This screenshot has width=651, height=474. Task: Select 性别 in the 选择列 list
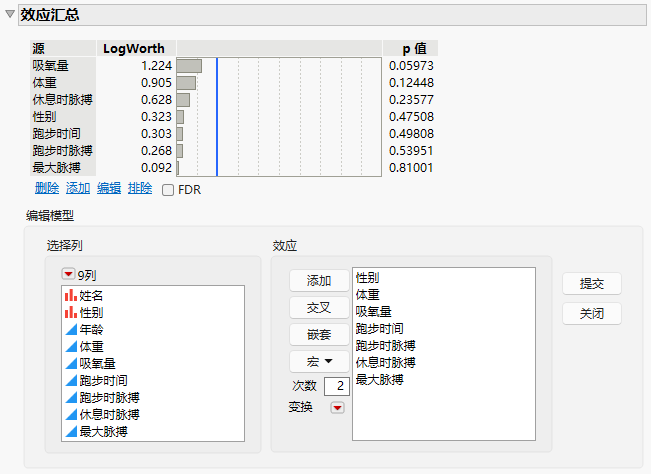[91, 313]
